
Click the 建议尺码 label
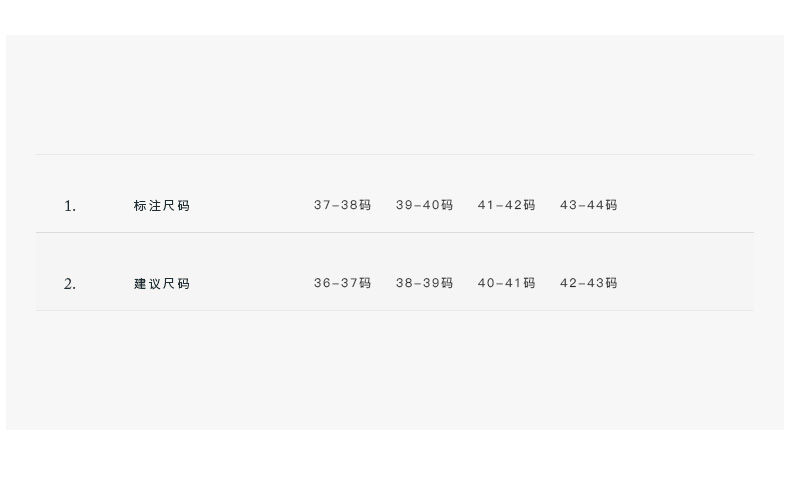[162, 284]
